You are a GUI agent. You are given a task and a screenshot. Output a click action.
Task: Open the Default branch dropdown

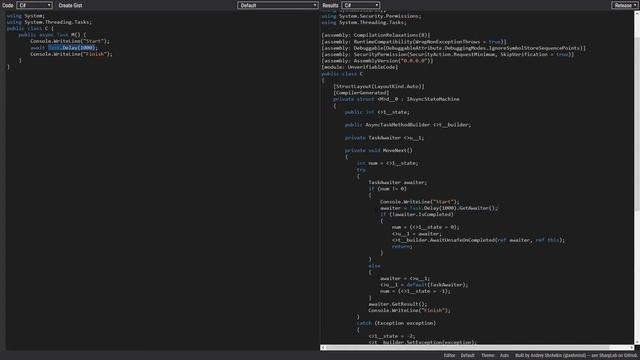[278, 5]
